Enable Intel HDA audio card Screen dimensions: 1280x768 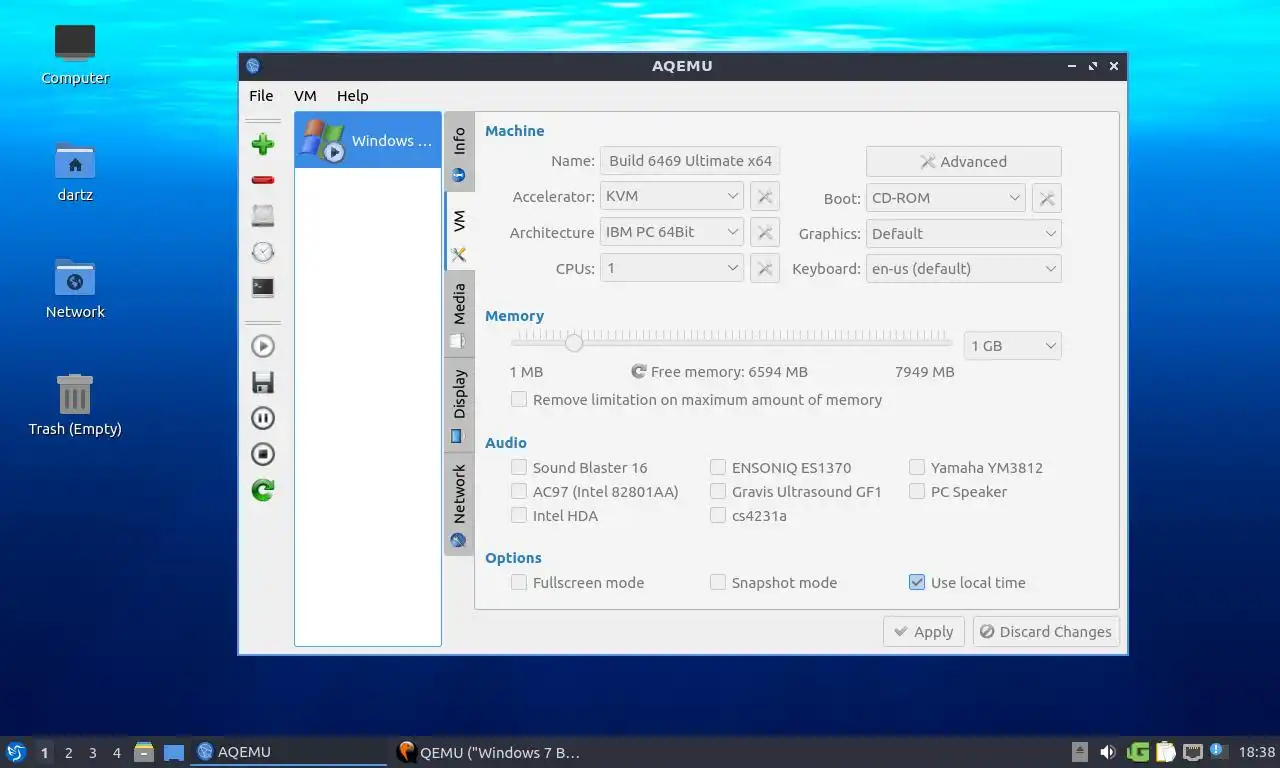(x=519, y=516)
